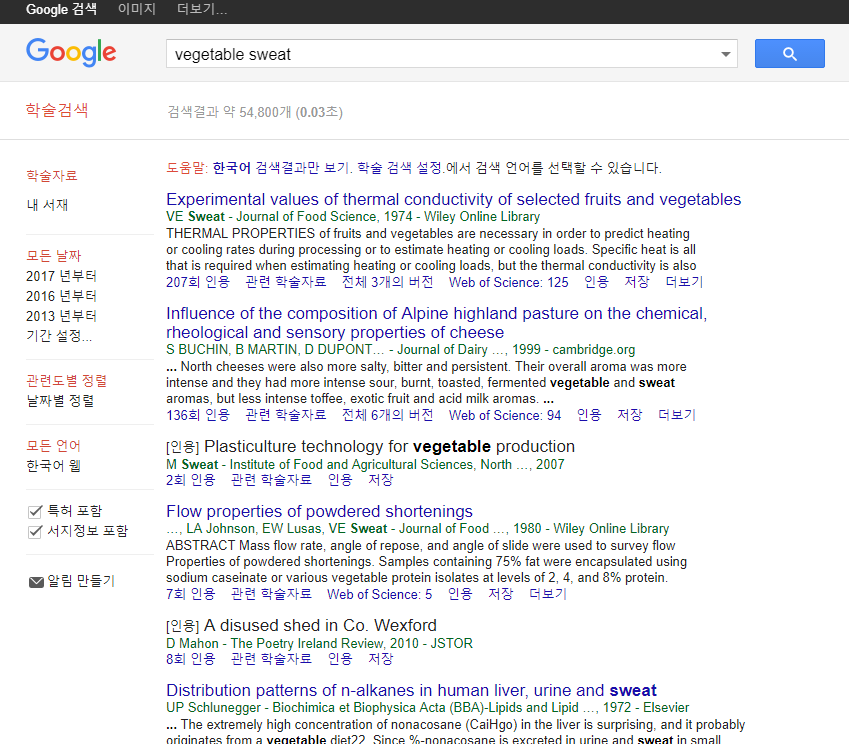
Task: Open 관련 학술자료 for powdered shortenings result
Action: 271,594
